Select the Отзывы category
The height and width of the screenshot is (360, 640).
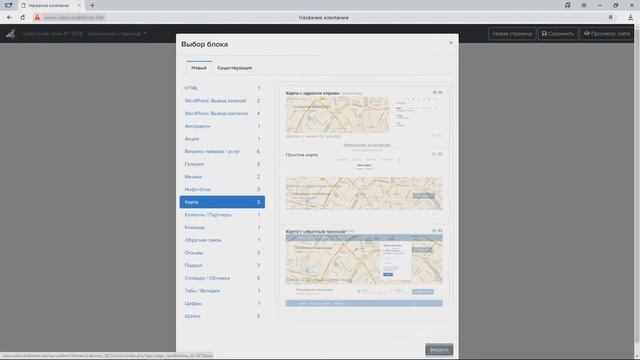click(x=222, y=253)
